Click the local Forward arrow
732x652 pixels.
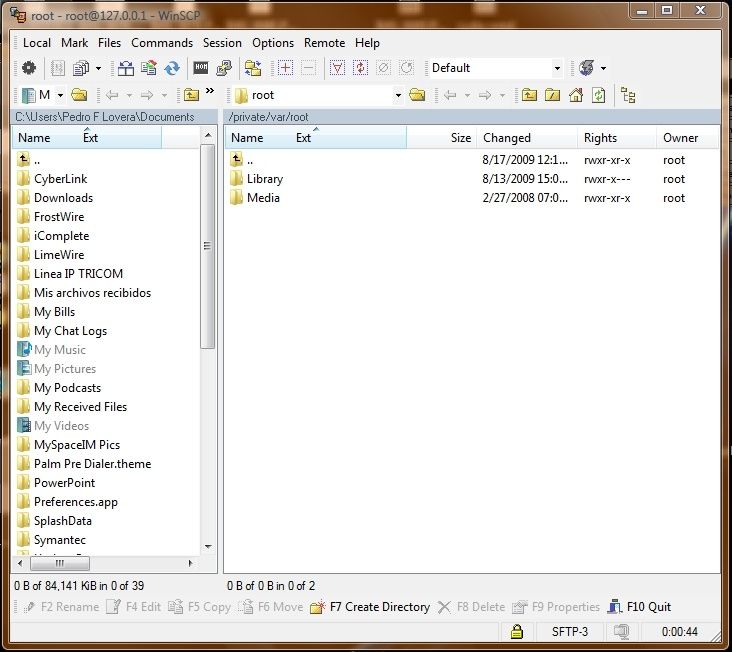click(147, 95)
